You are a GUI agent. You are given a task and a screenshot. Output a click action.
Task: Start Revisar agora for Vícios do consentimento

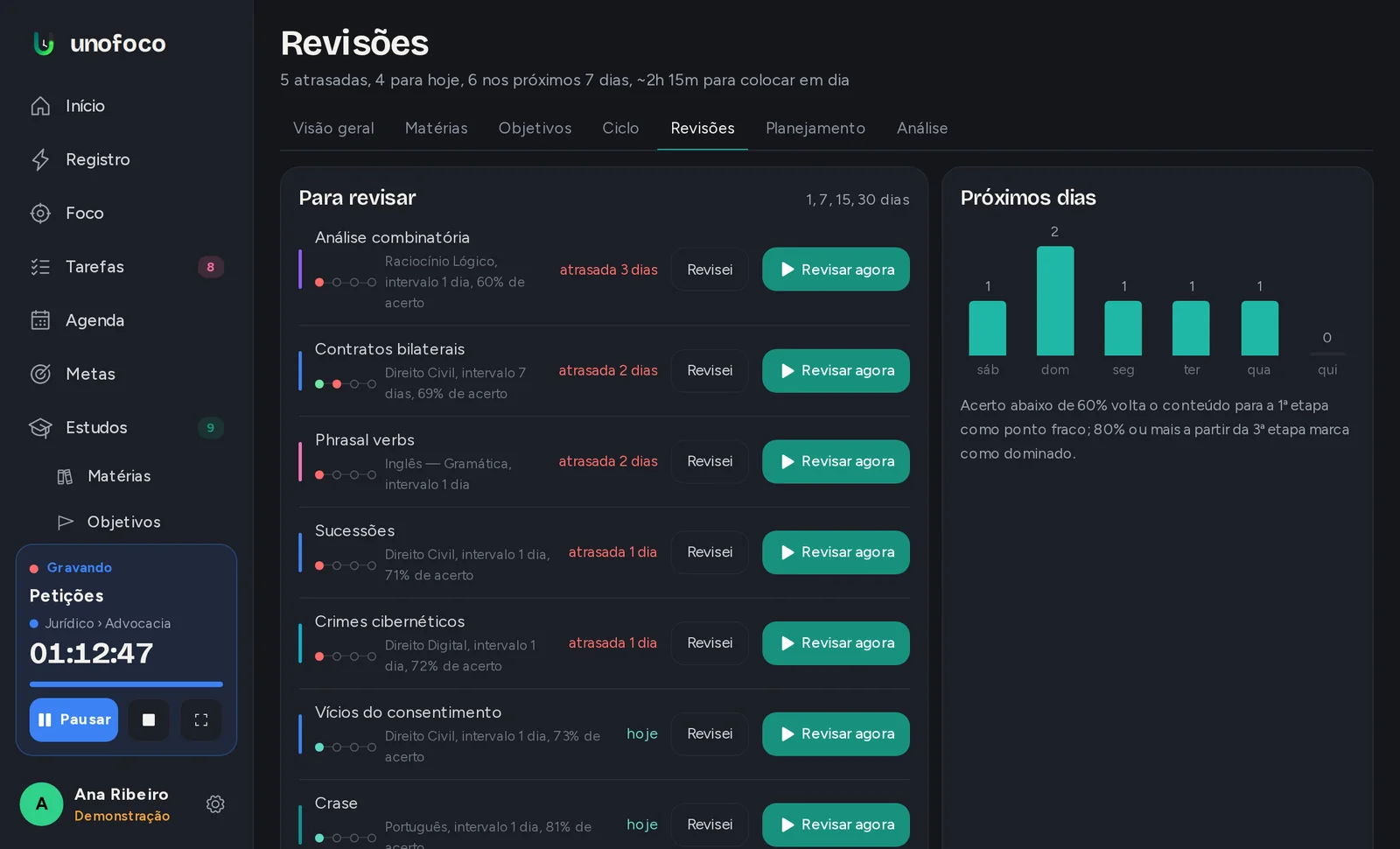point(836,734)
